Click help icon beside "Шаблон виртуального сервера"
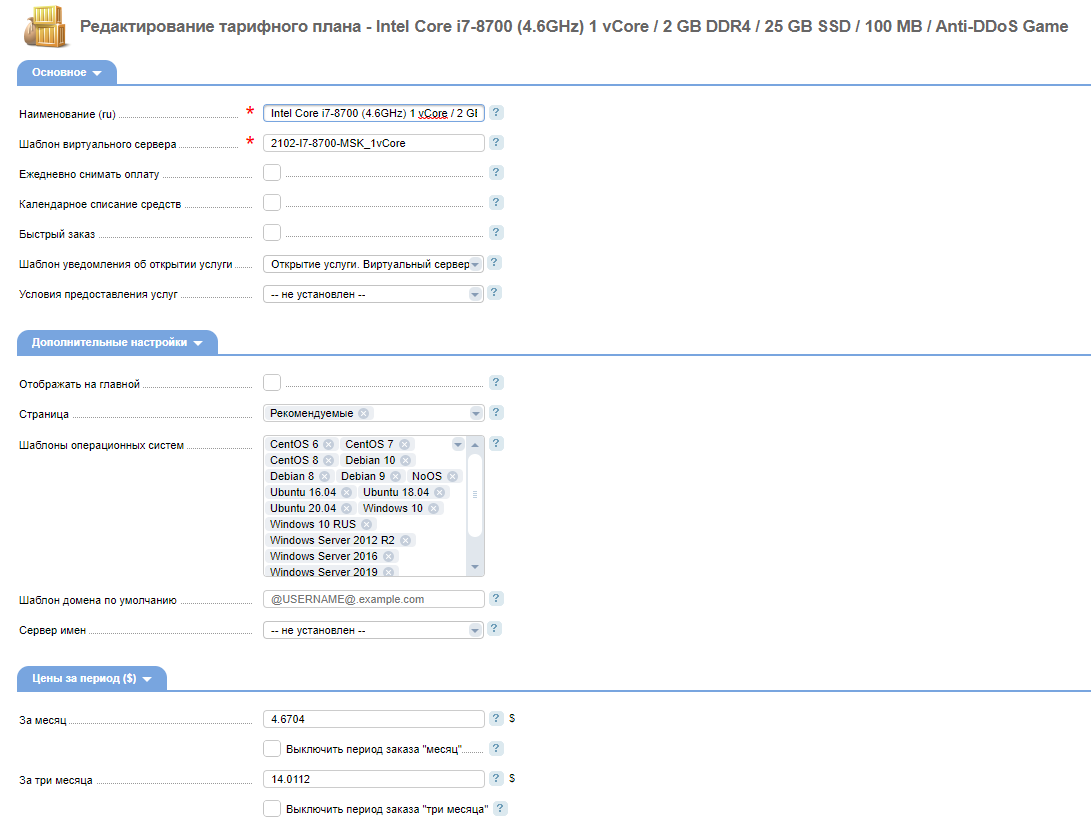Image resolution: width=1091 pixels, height=826 pixels. 495,142
